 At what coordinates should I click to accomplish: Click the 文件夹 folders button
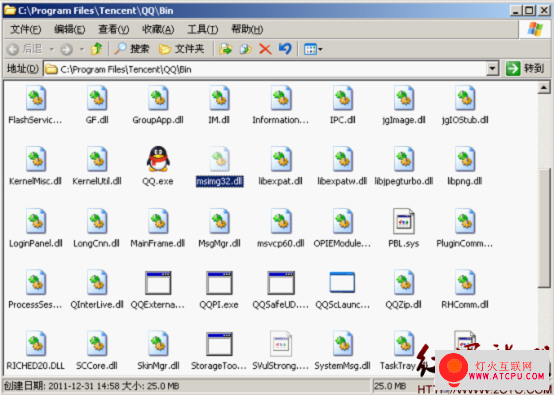click(182, 49)
